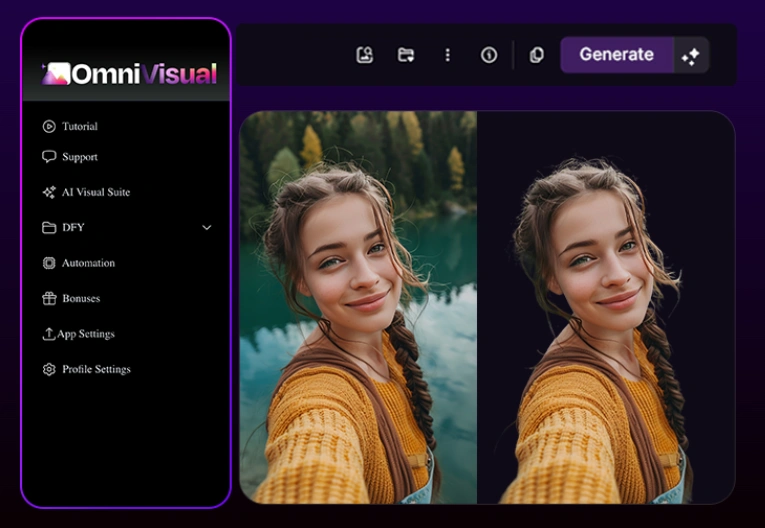Click the Automation chip icon
This screenshot has height=528, width=765.
tap(49, 263)
